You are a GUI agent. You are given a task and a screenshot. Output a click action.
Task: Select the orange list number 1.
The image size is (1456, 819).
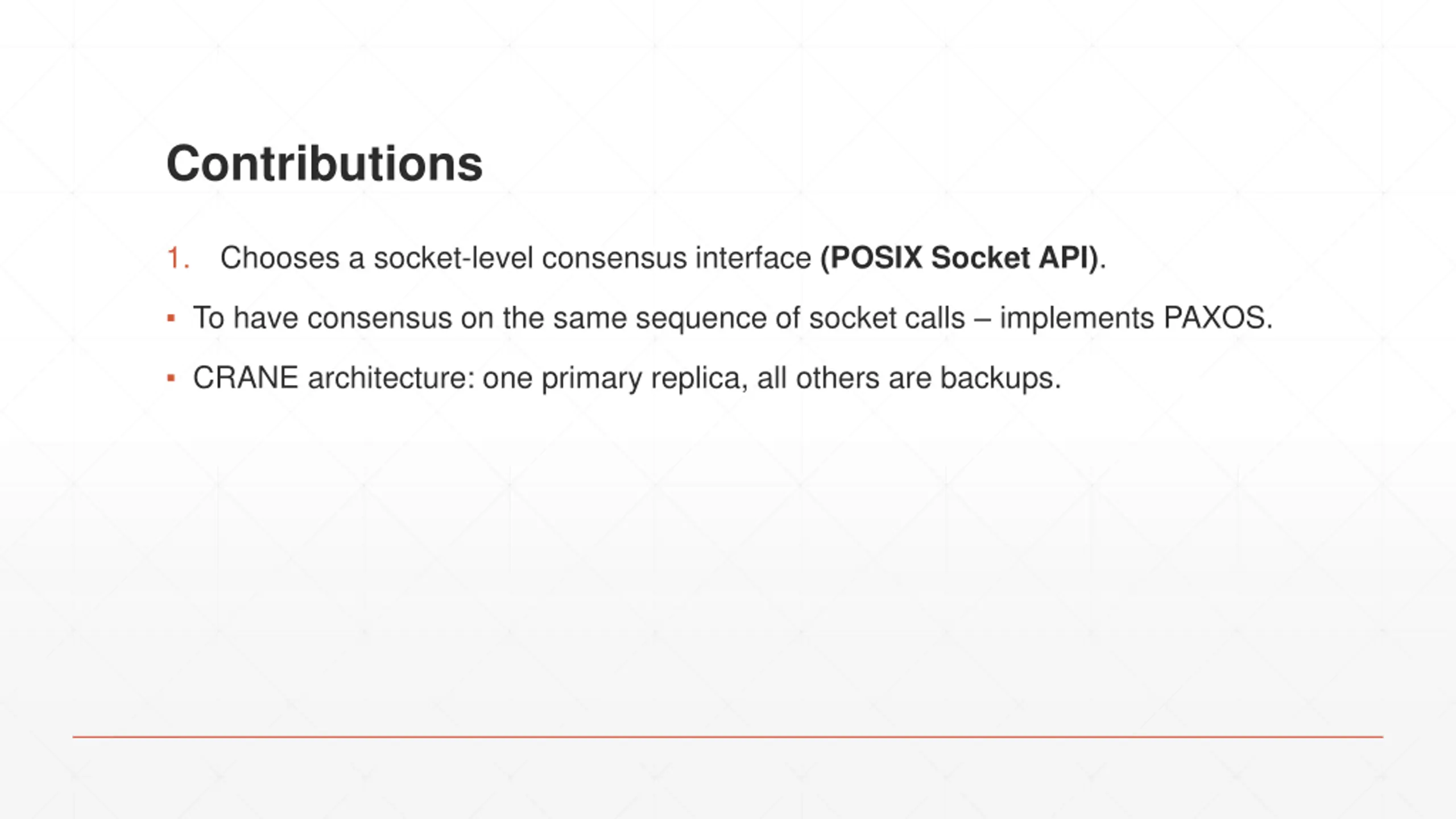coord(178,258)
